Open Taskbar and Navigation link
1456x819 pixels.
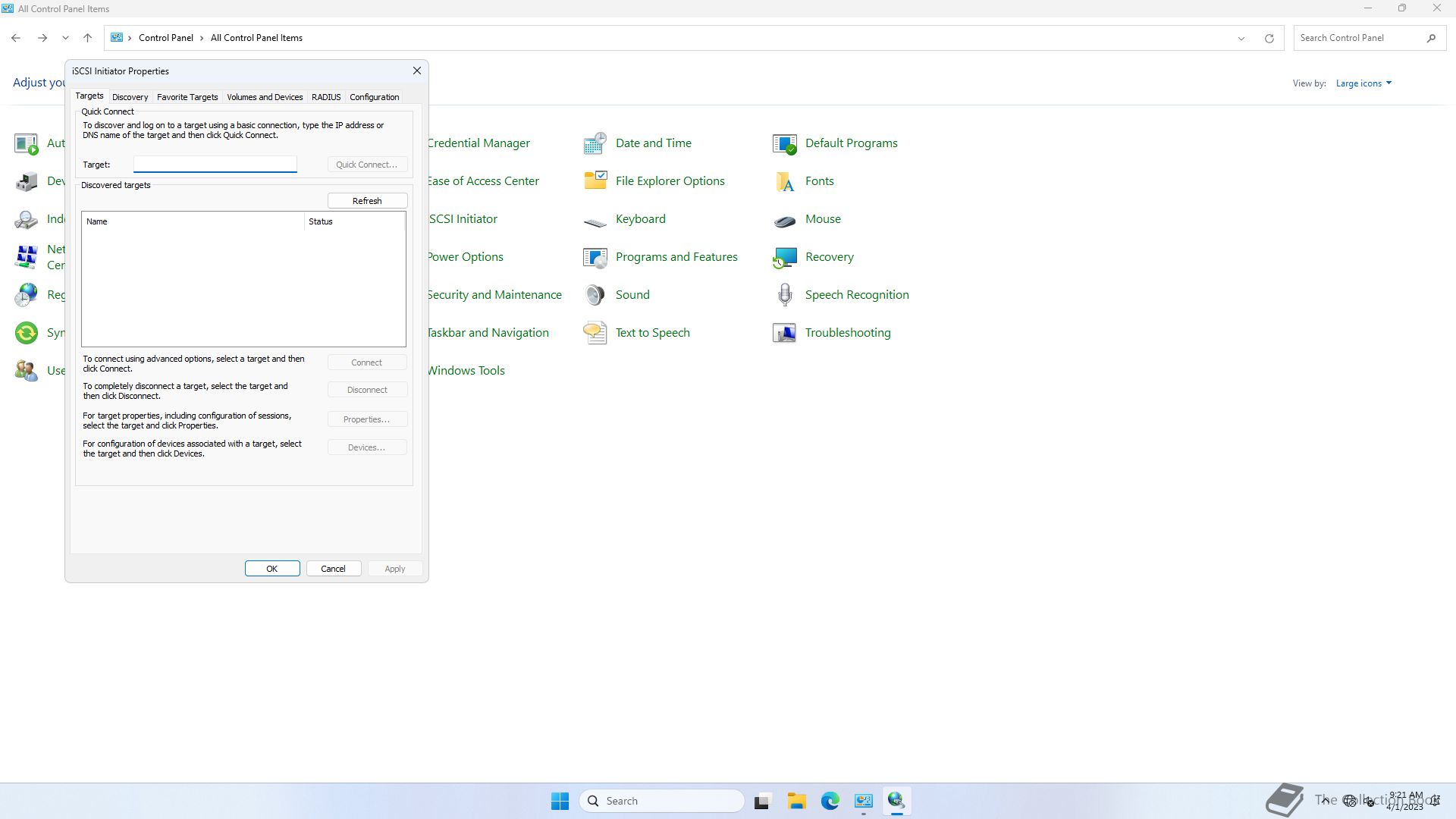488,333
